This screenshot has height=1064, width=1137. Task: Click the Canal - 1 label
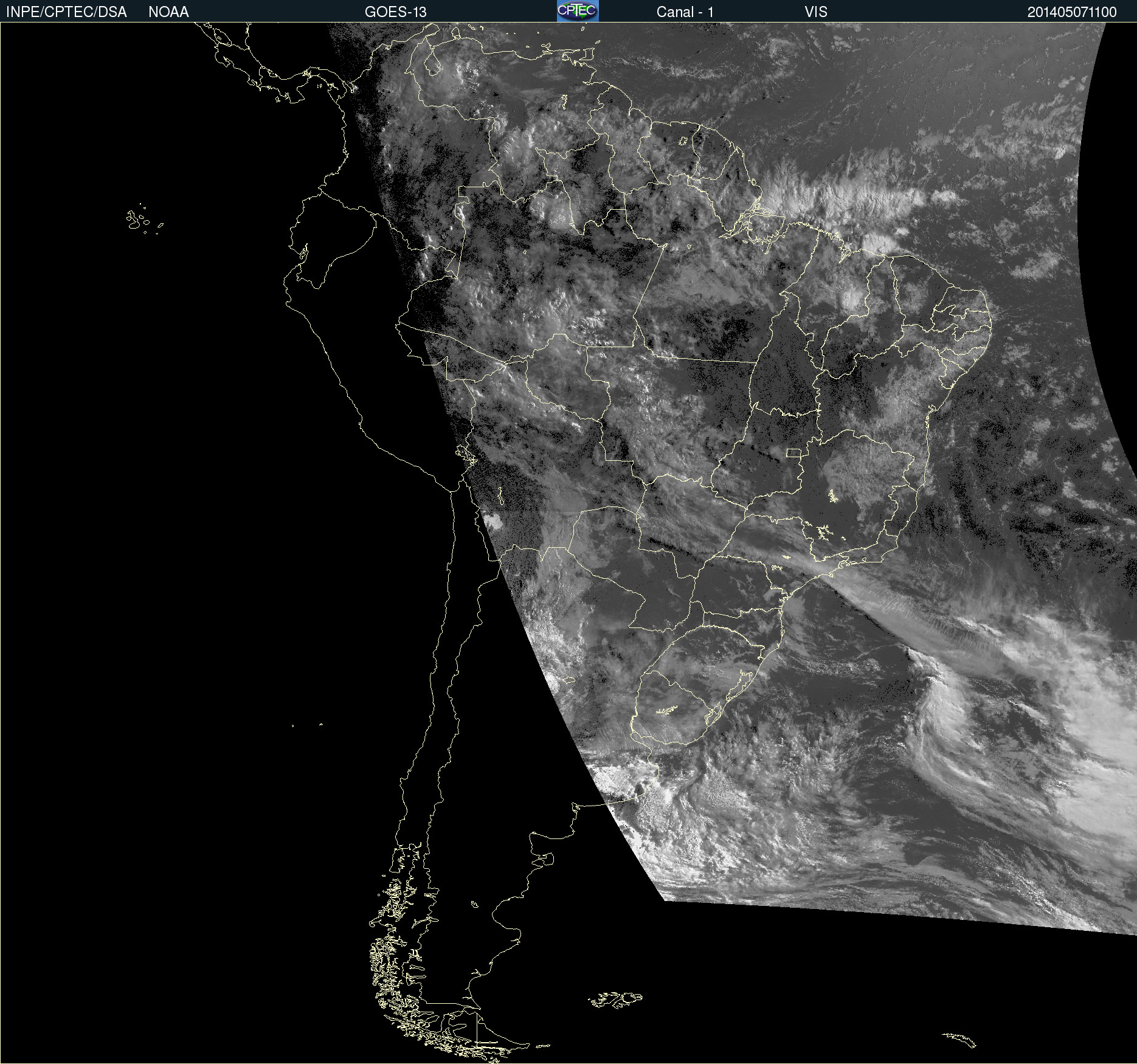[685, 12]
